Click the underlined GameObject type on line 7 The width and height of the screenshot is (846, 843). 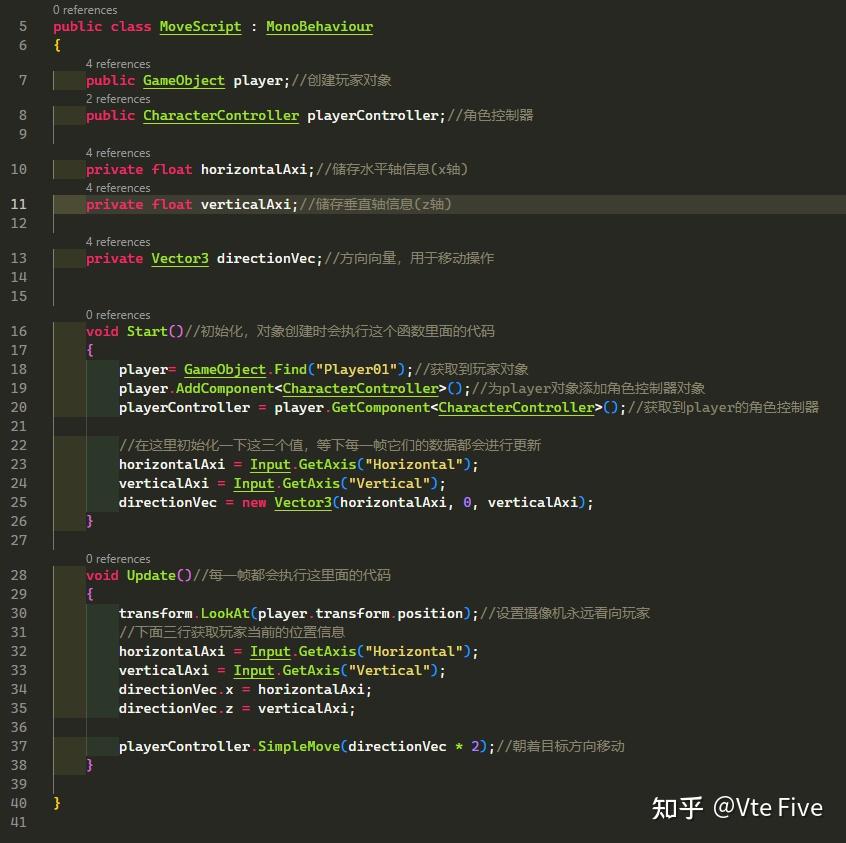click(183, 80)
